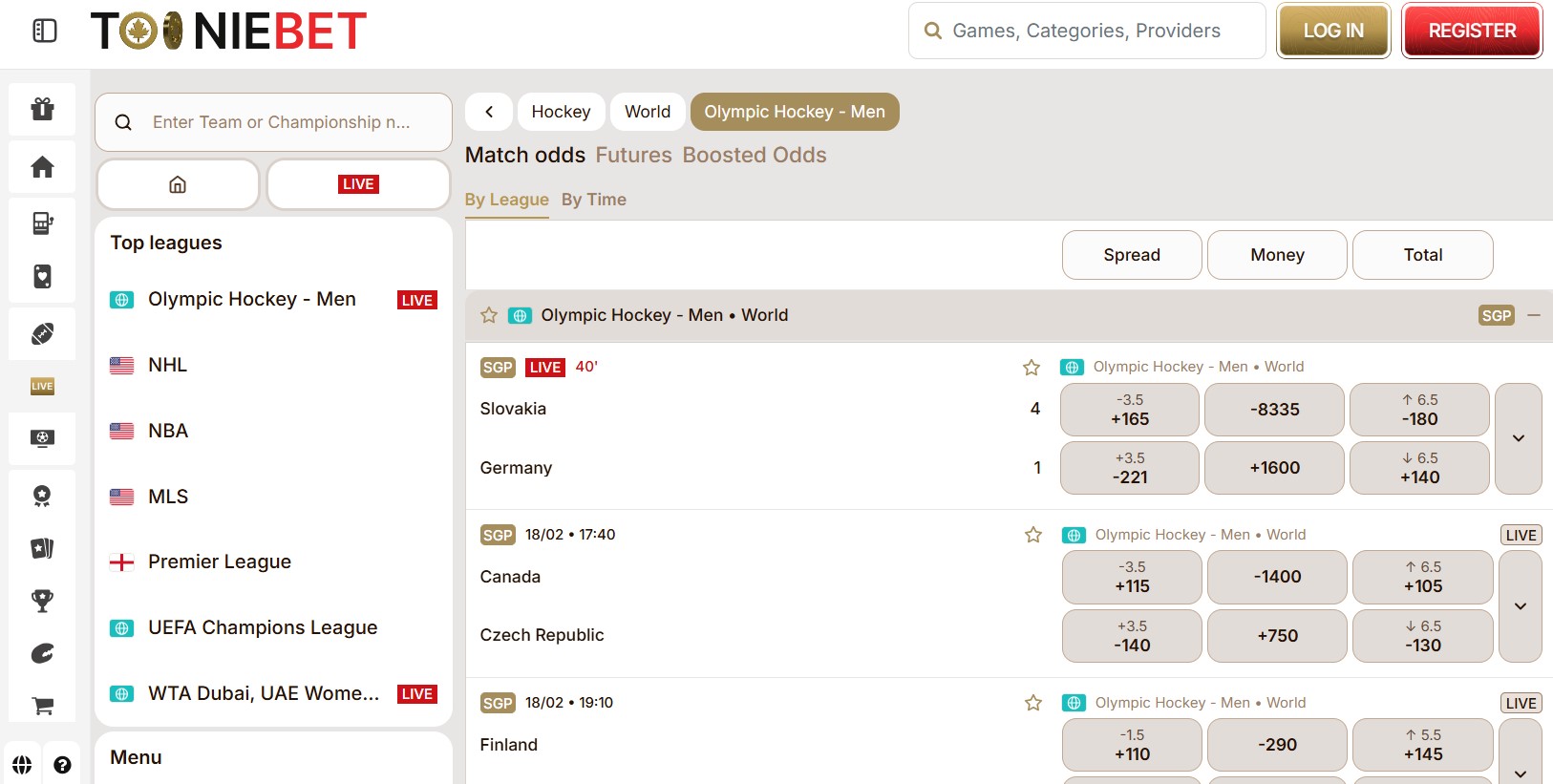Favorite the Slovakia vs Germany match star

(1031, 367)
